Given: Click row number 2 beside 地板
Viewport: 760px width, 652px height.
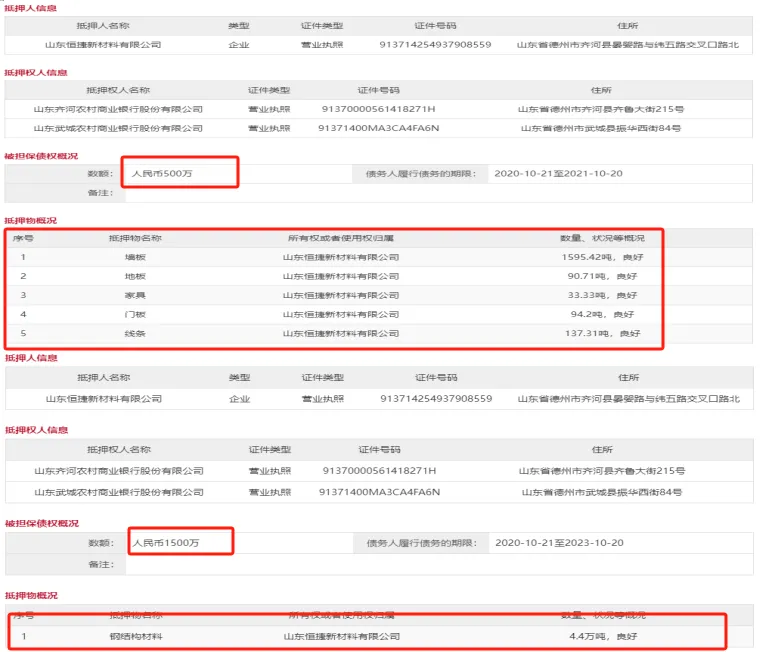Looking at the screenshot, I should (23, 276).
